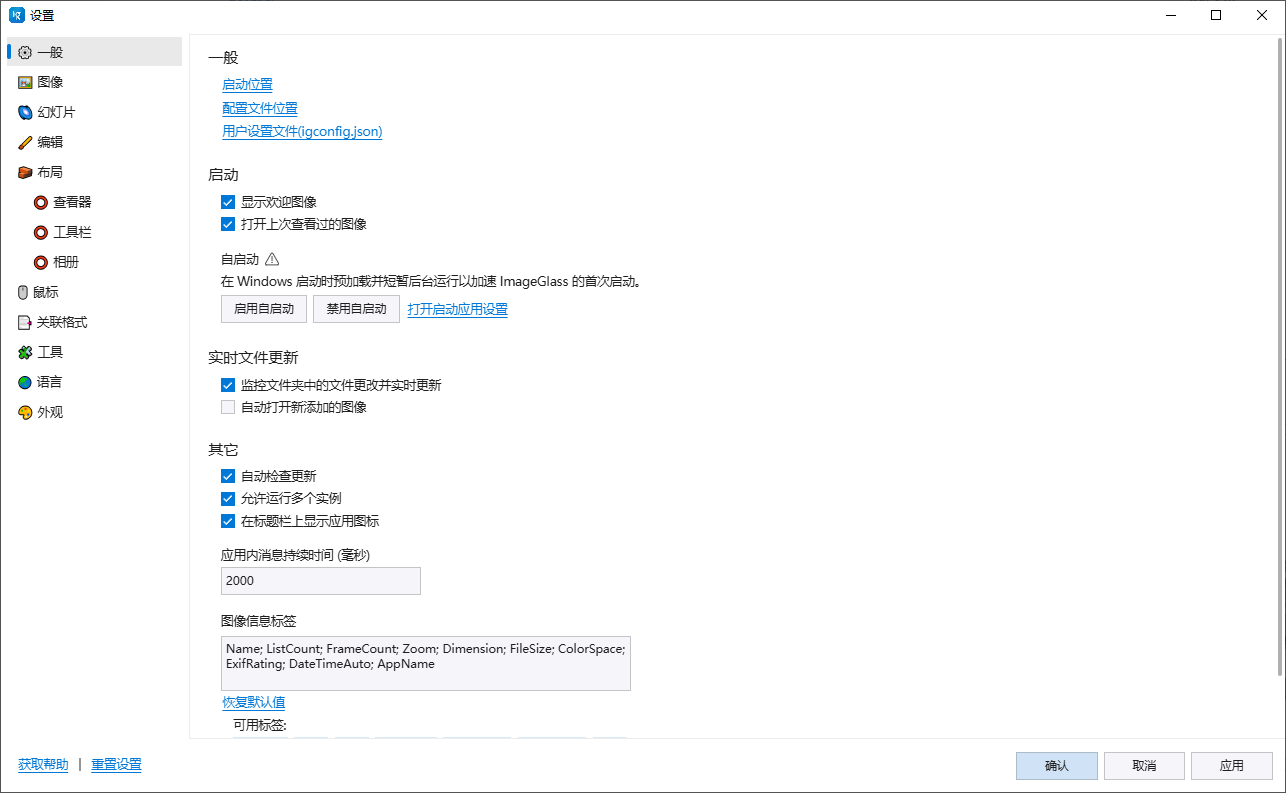
Task: Open the 用户设置文件(igconfig.json) link
Action: coord(302,131)
